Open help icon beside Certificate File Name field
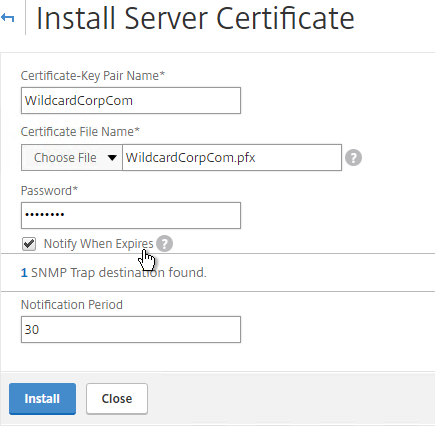Image resolution: width=435 pixels, height=426 pixels. pyautogui.click(x=353, y=157)
